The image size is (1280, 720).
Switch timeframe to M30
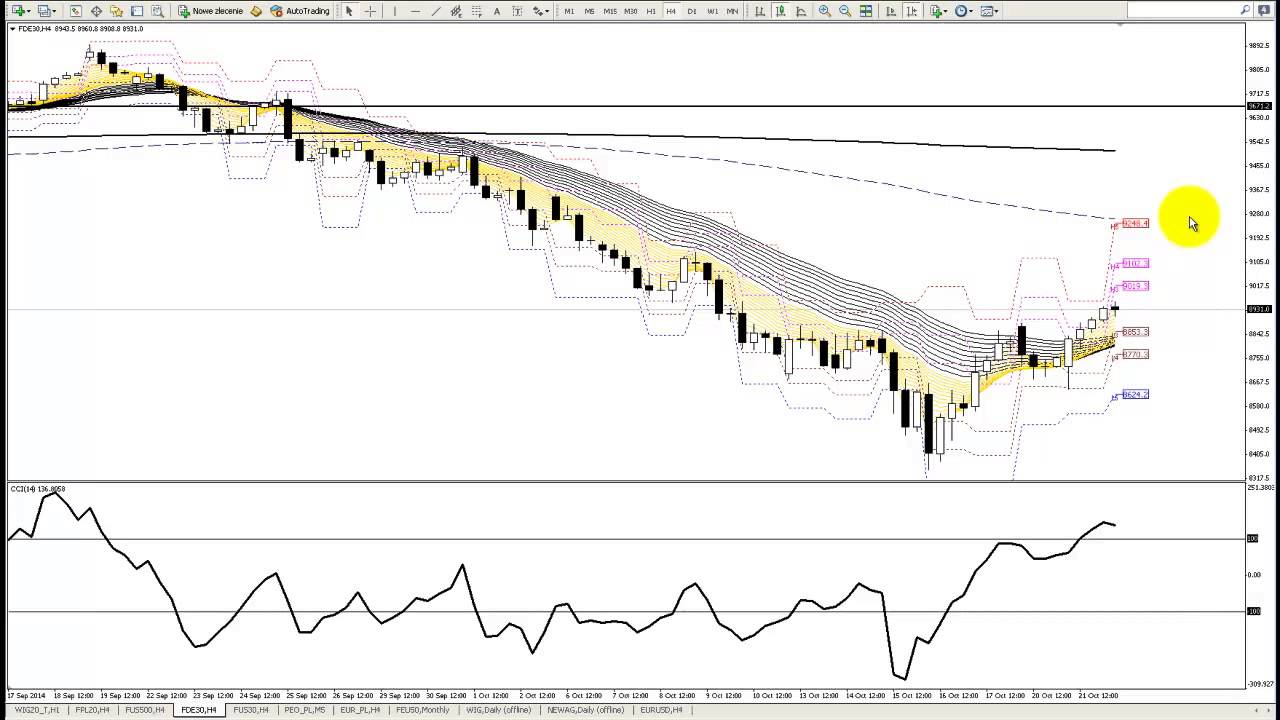pos(630,11)
